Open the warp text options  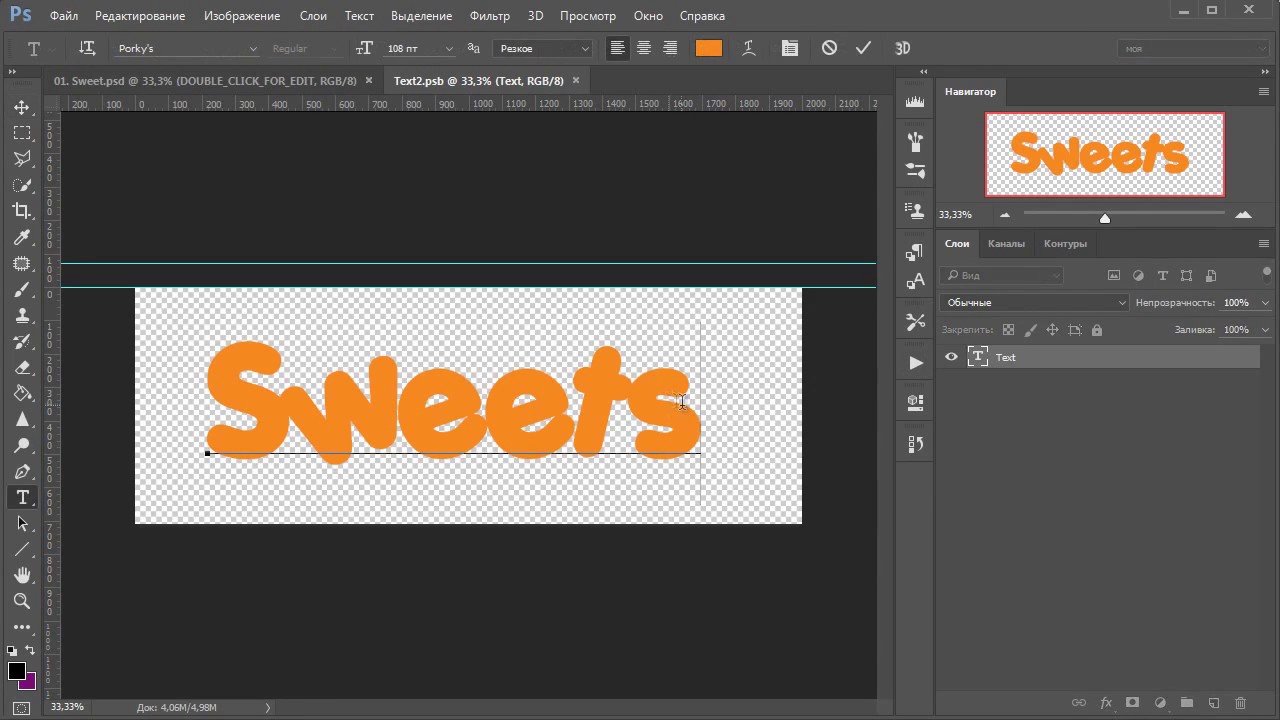tap(748, 48)
